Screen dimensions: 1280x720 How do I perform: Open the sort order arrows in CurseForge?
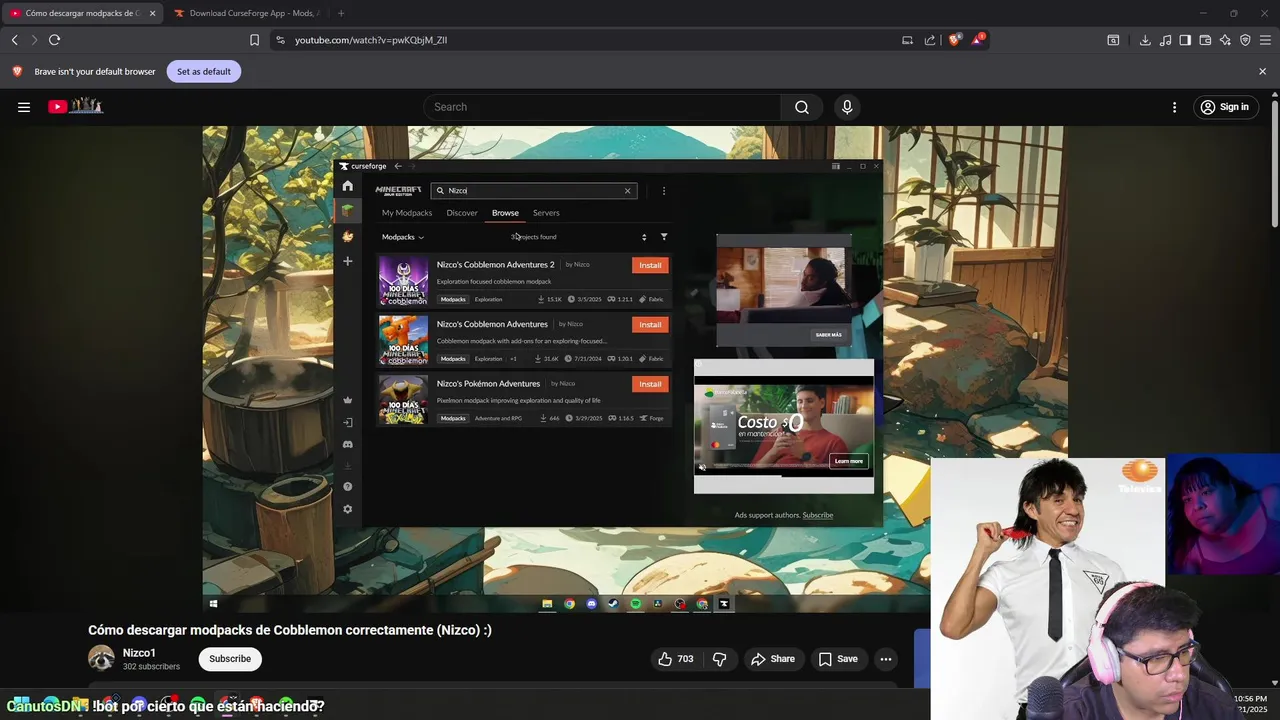pyautogui.click(x=644, y=237)
